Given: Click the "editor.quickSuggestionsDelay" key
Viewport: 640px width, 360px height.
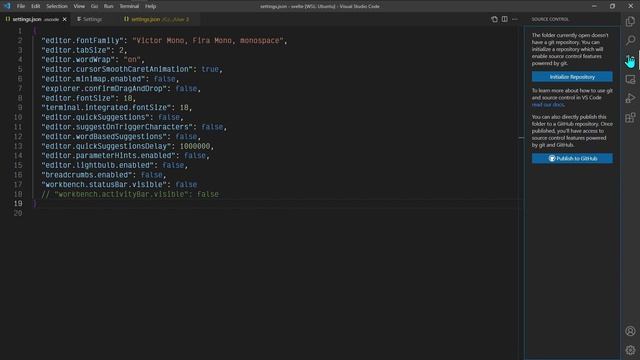Looking at the screenshot, I should click(x=106, y=146).
